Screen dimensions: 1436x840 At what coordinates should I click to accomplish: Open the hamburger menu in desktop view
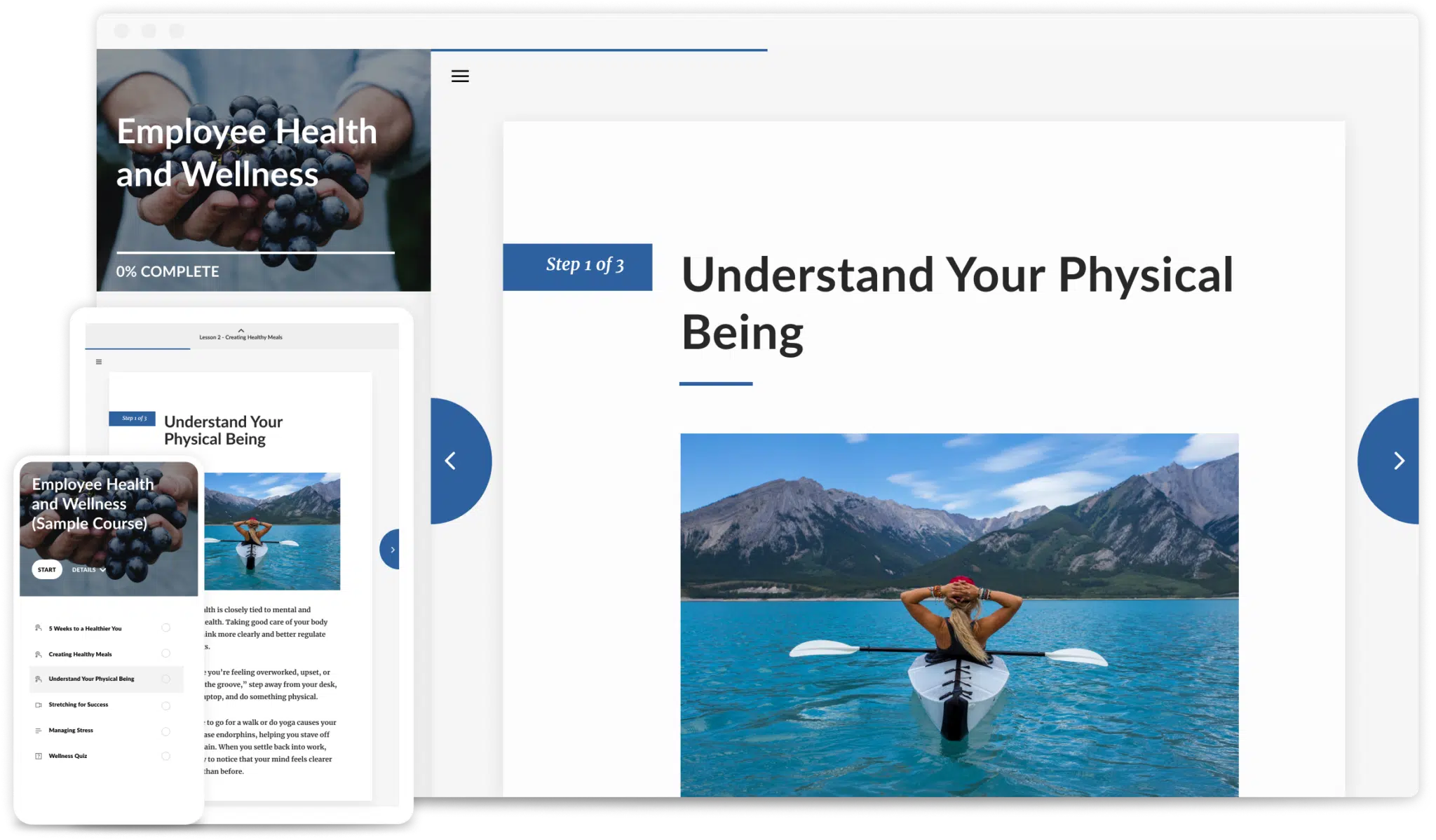(x=460, y=76)
